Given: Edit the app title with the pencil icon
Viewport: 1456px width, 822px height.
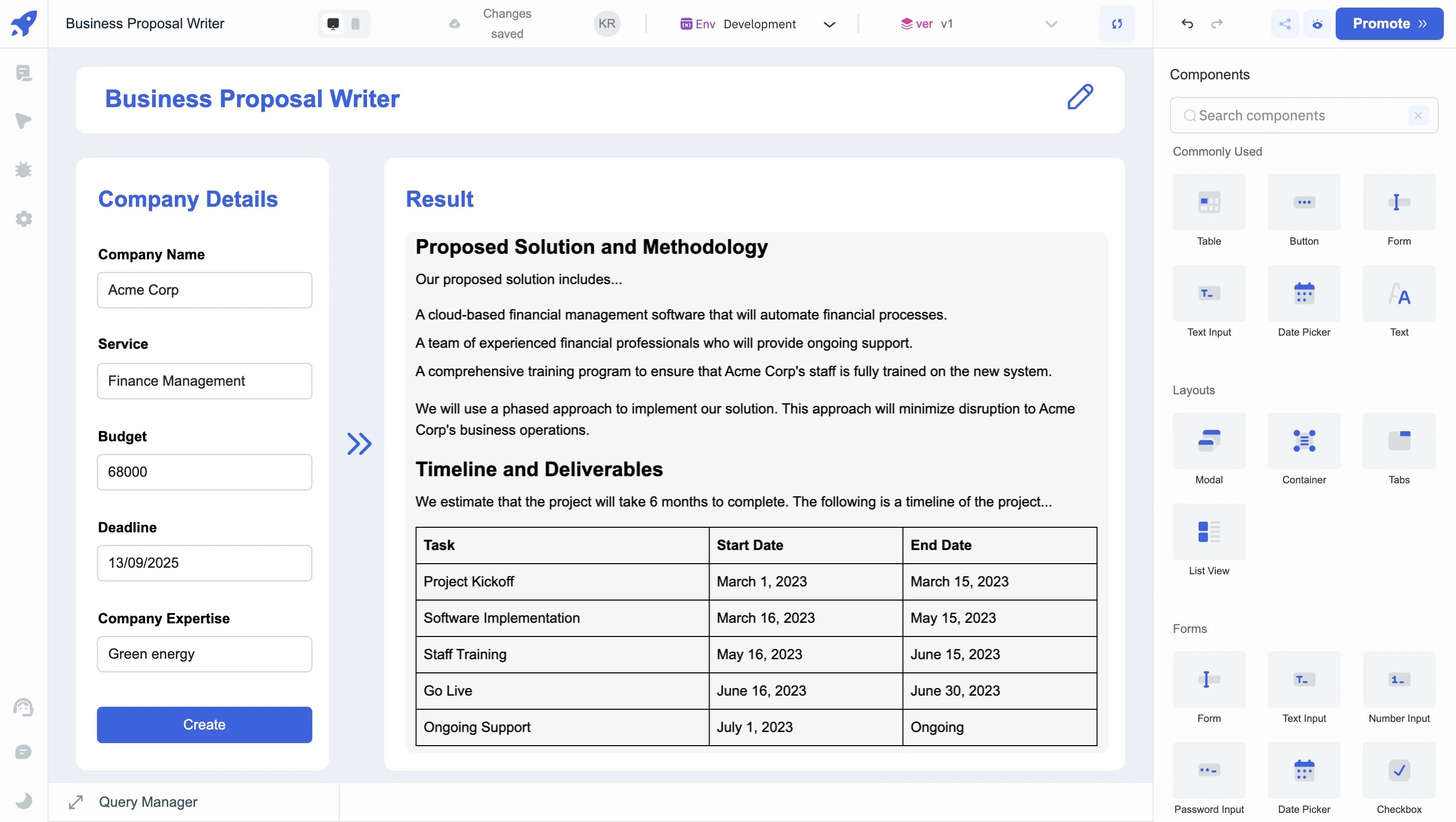Looking at the screenshot, I should pyautogui.click(x=1080, y=97).
